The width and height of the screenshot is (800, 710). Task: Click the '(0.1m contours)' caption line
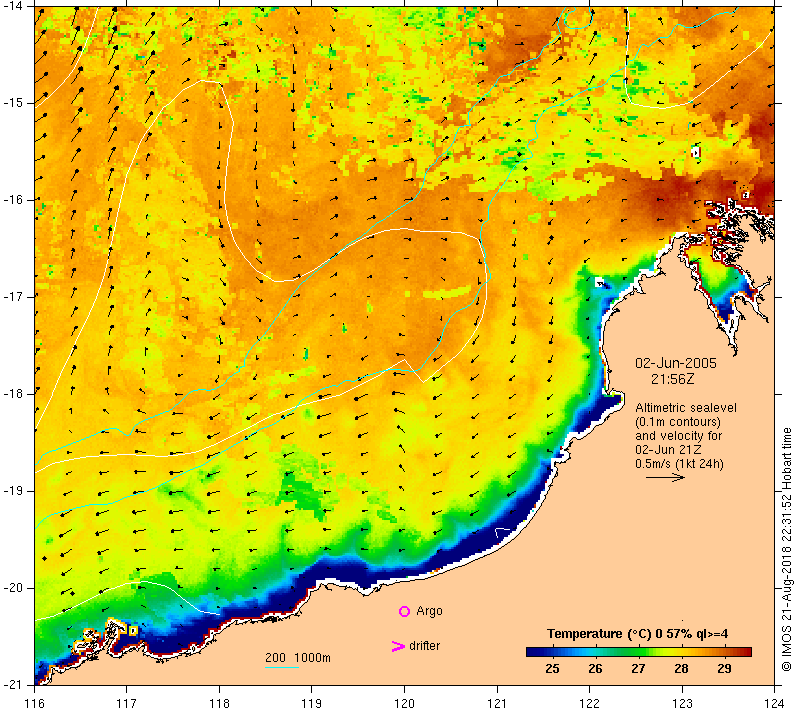click(x=678, y=422)
